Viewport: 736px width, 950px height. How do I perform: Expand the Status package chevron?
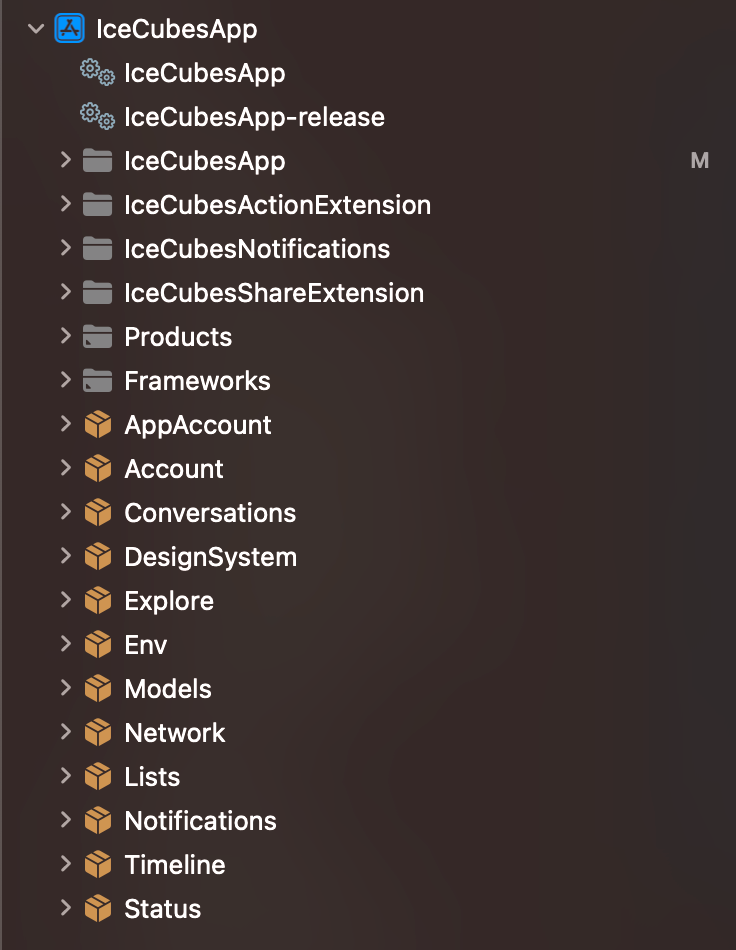tap(65, 908)
